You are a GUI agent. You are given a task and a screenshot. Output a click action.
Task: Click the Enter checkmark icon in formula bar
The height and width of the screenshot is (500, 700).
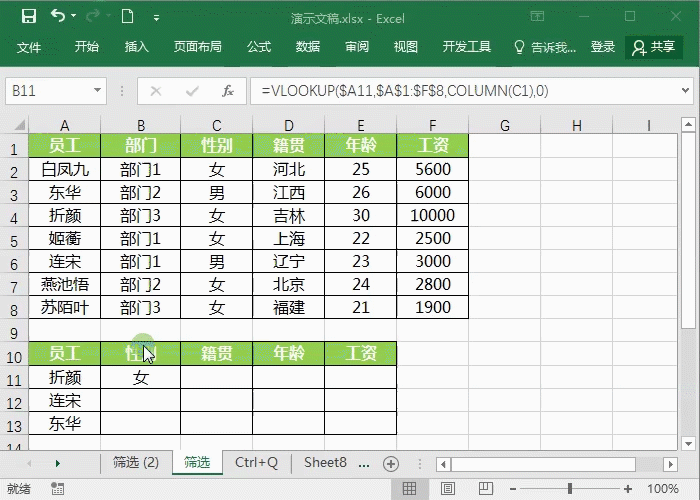point(192,92)
